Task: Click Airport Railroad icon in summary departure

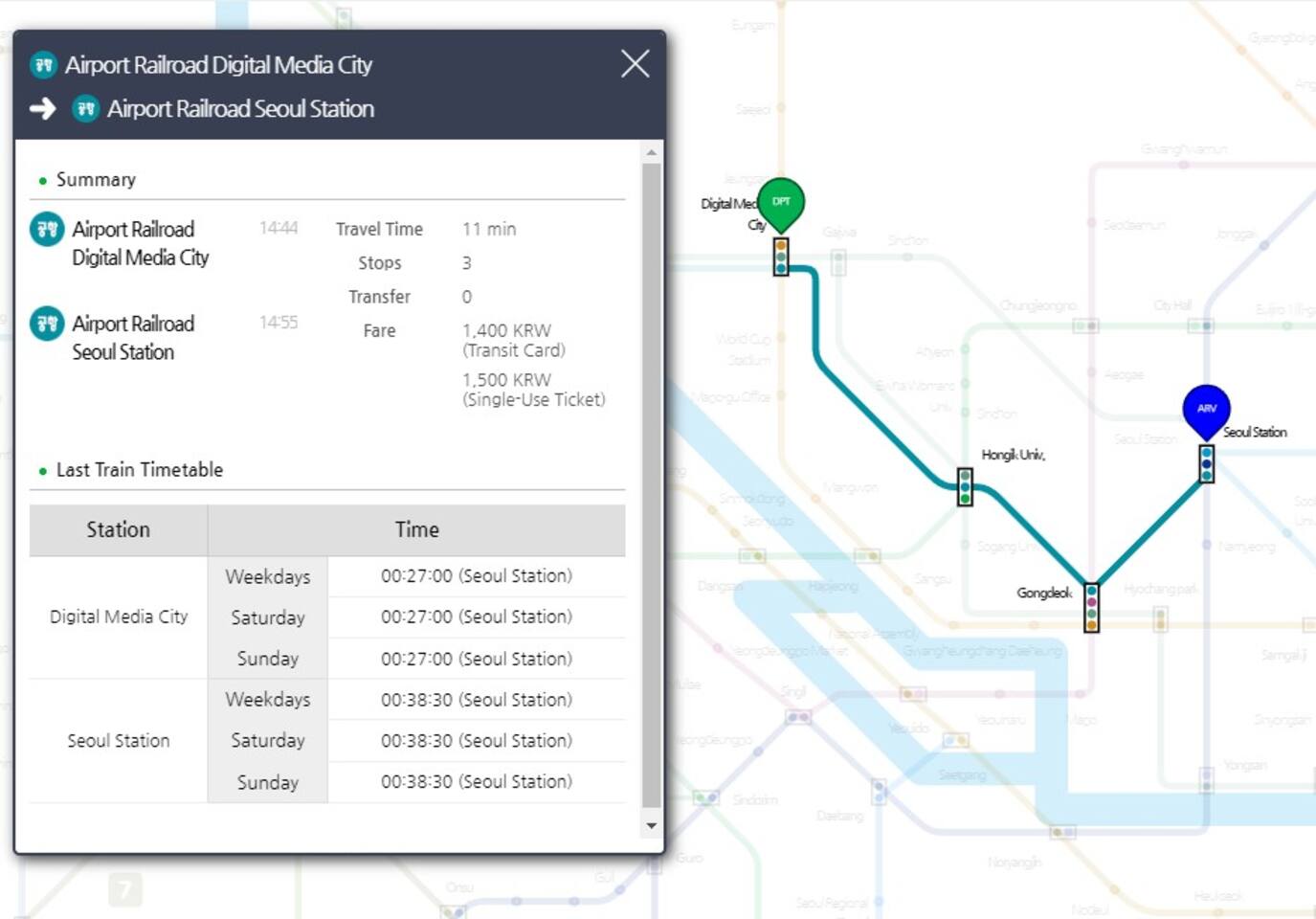Action: pyautogui.click(x=47, y=230)
